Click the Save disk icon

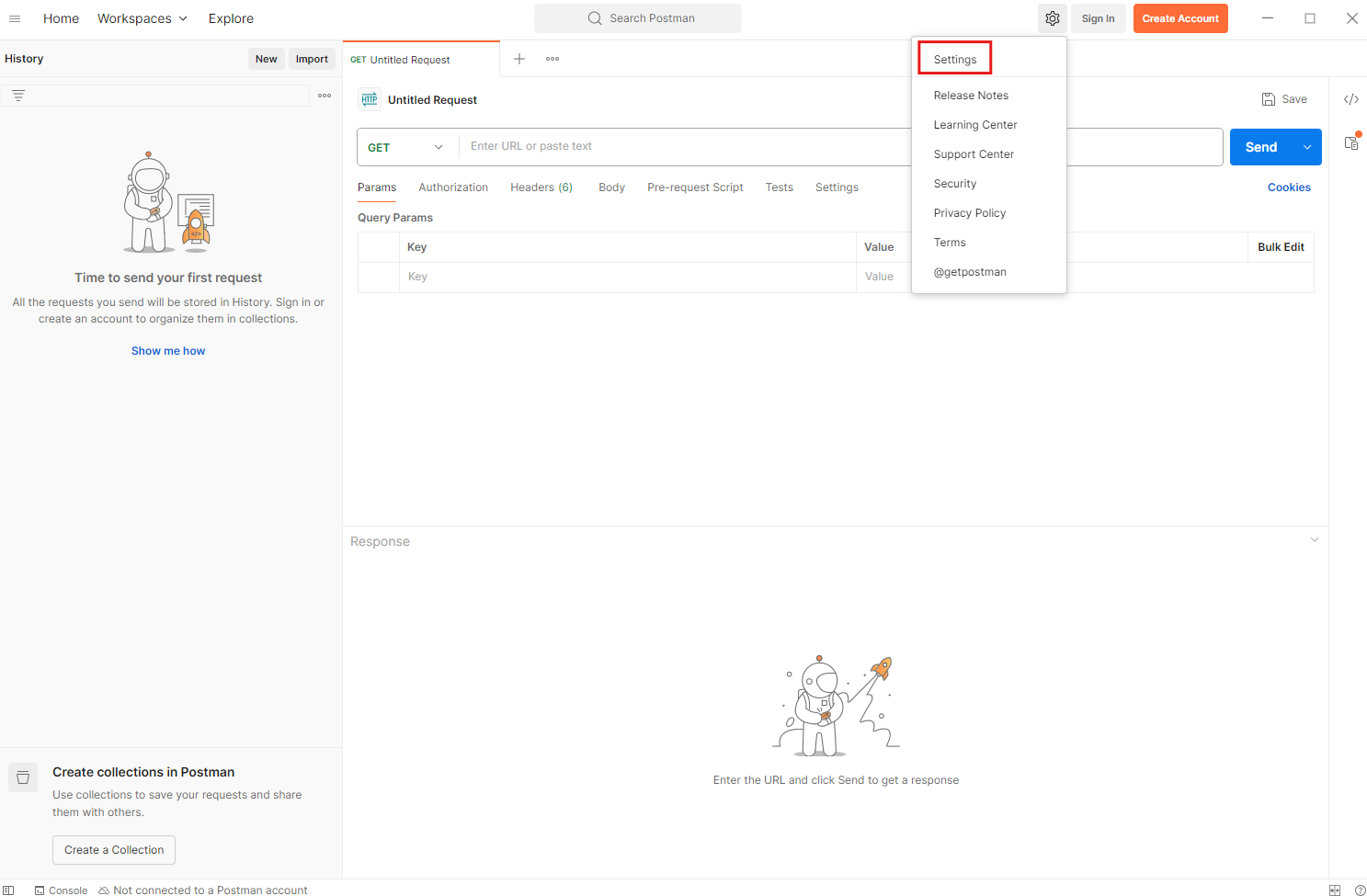[1269, 99]
